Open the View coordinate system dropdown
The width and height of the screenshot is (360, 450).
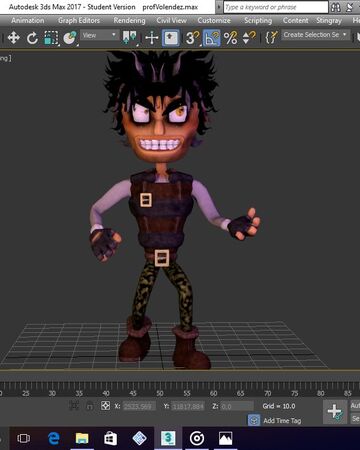(99, 35)
